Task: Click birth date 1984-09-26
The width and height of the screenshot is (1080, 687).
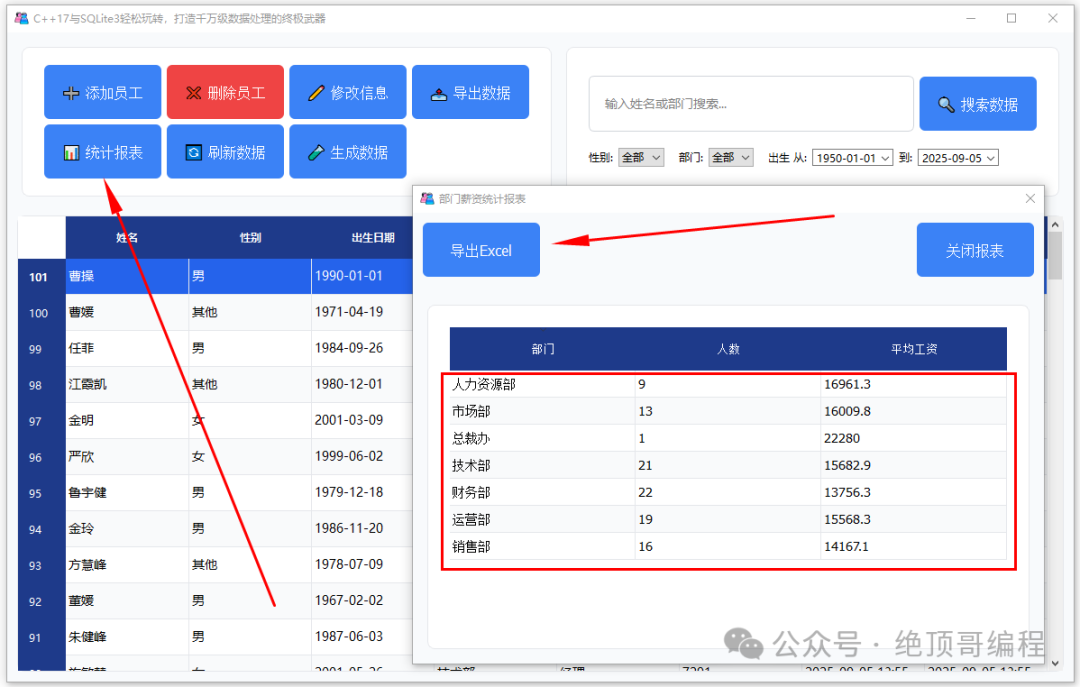Action: 349,348
